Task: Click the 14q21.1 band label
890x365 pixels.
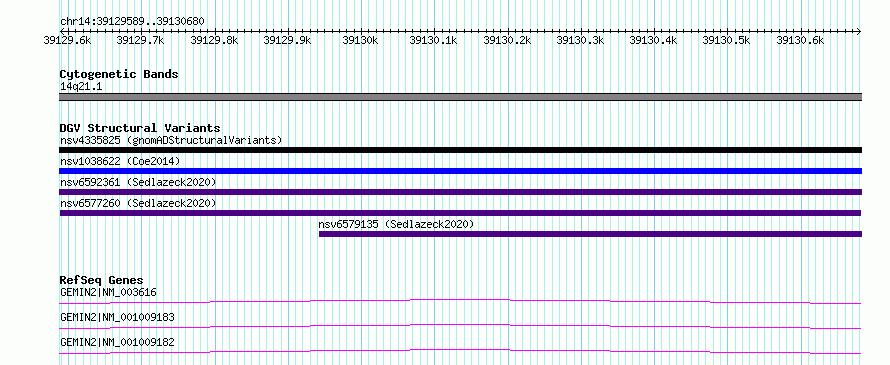Action: pos(81,87)
